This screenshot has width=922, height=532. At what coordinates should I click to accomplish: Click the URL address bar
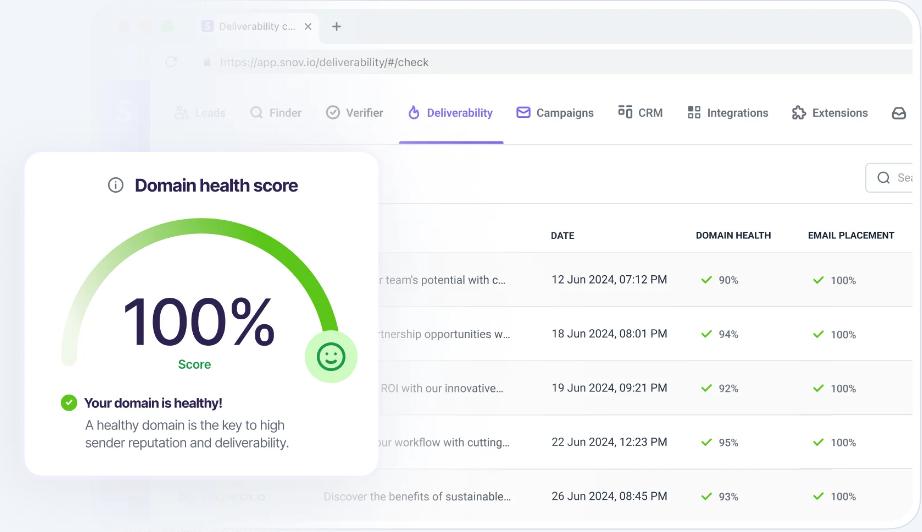pyautogui.click(x=500, y=62)
